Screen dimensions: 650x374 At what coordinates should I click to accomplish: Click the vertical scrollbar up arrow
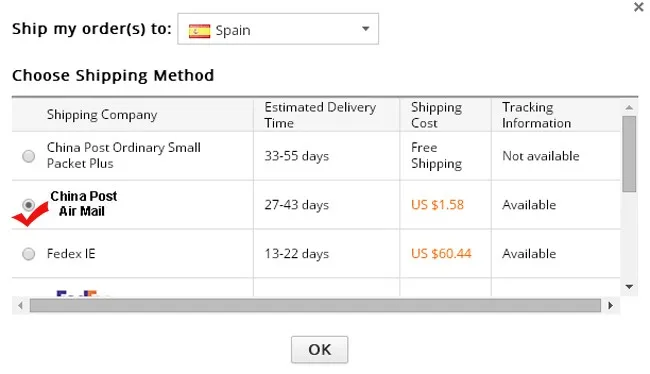coord(629,107)
